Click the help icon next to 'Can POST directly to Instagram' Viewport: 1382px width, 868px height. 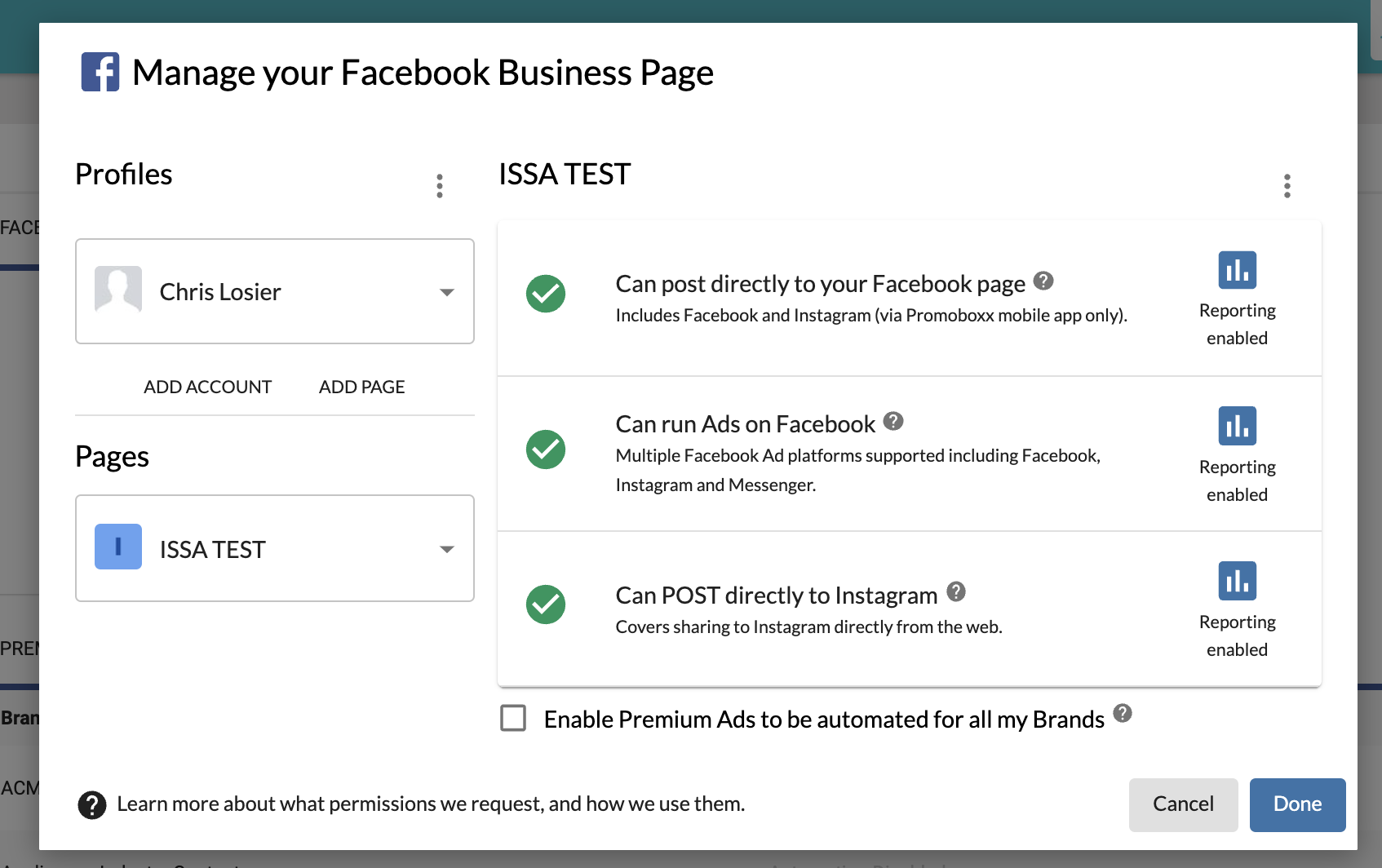coord(956,592)
